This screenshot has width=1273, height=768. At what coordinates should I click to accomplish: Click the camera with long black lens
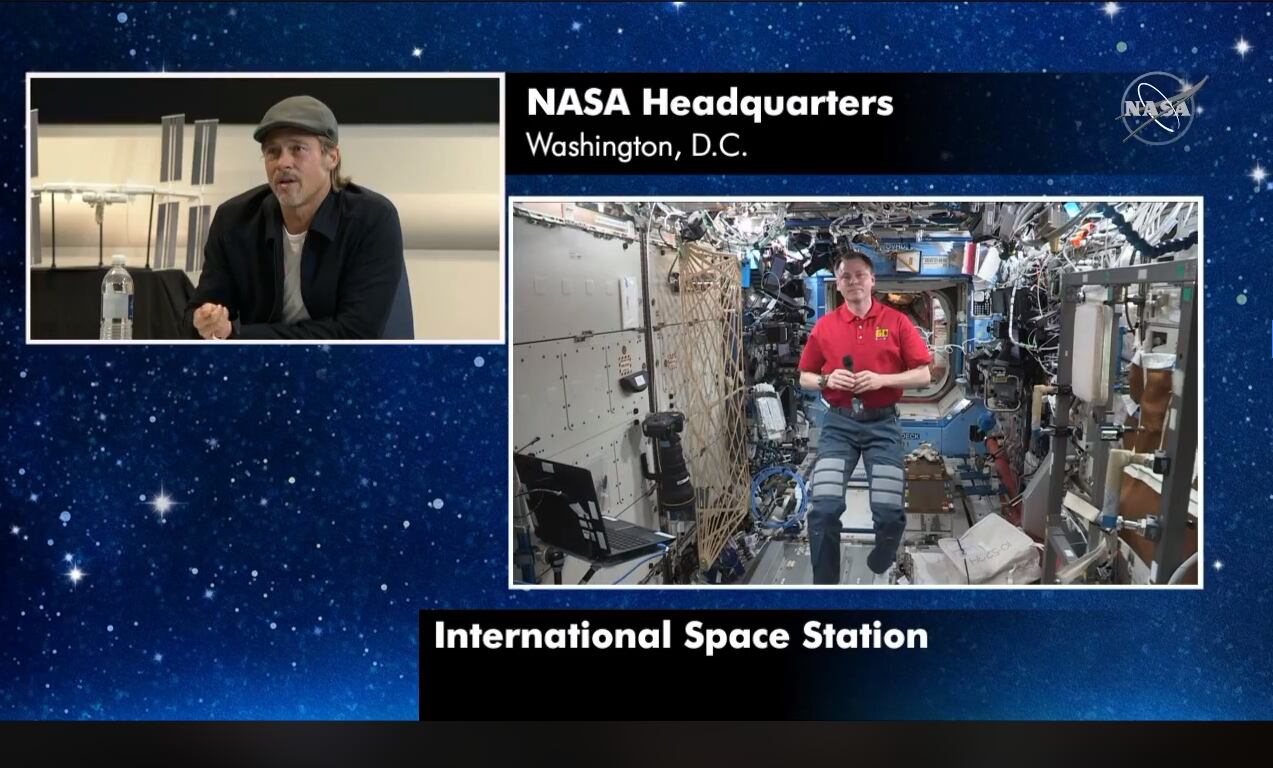[x=668, y=461]
